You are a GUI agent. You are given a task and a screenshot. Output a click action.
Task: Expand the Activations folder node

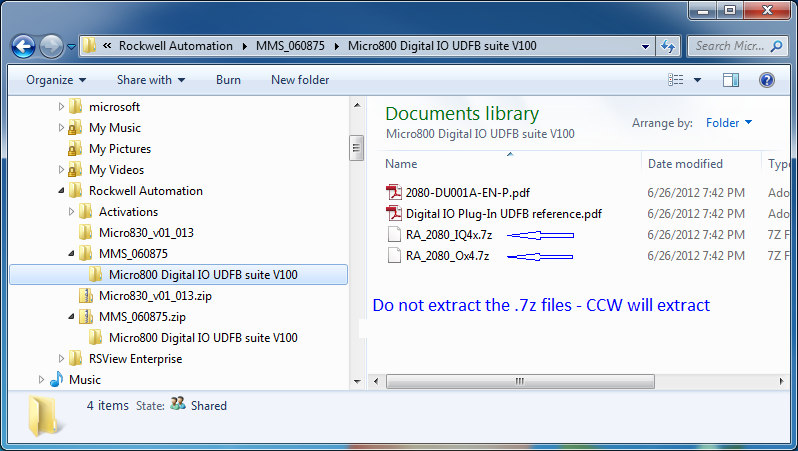pyautogui.click(x=72, y=212)
